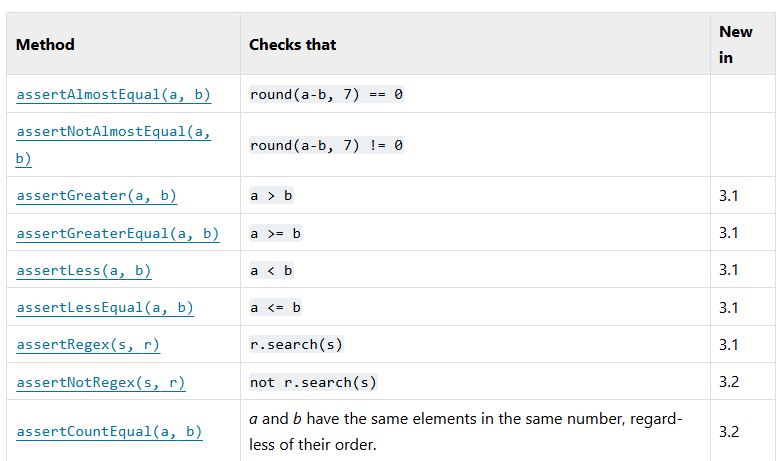Image resolution: width=777 pixels, height=461 pixels.
Task: Click the "r.search(s)" code in assertRegex row
Action: (x=297, y=345)
